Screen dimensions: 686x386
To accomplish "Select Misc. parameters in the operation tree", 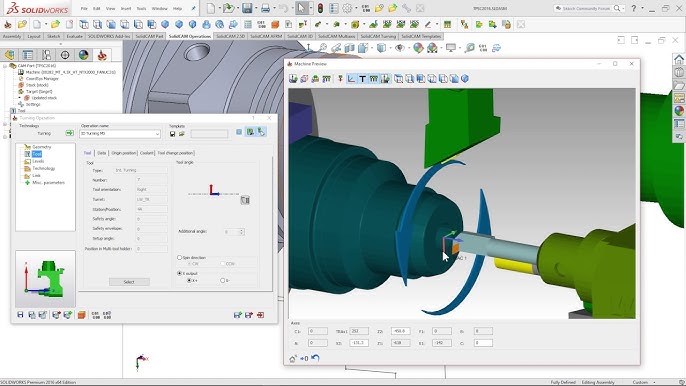I will [48, 182].
